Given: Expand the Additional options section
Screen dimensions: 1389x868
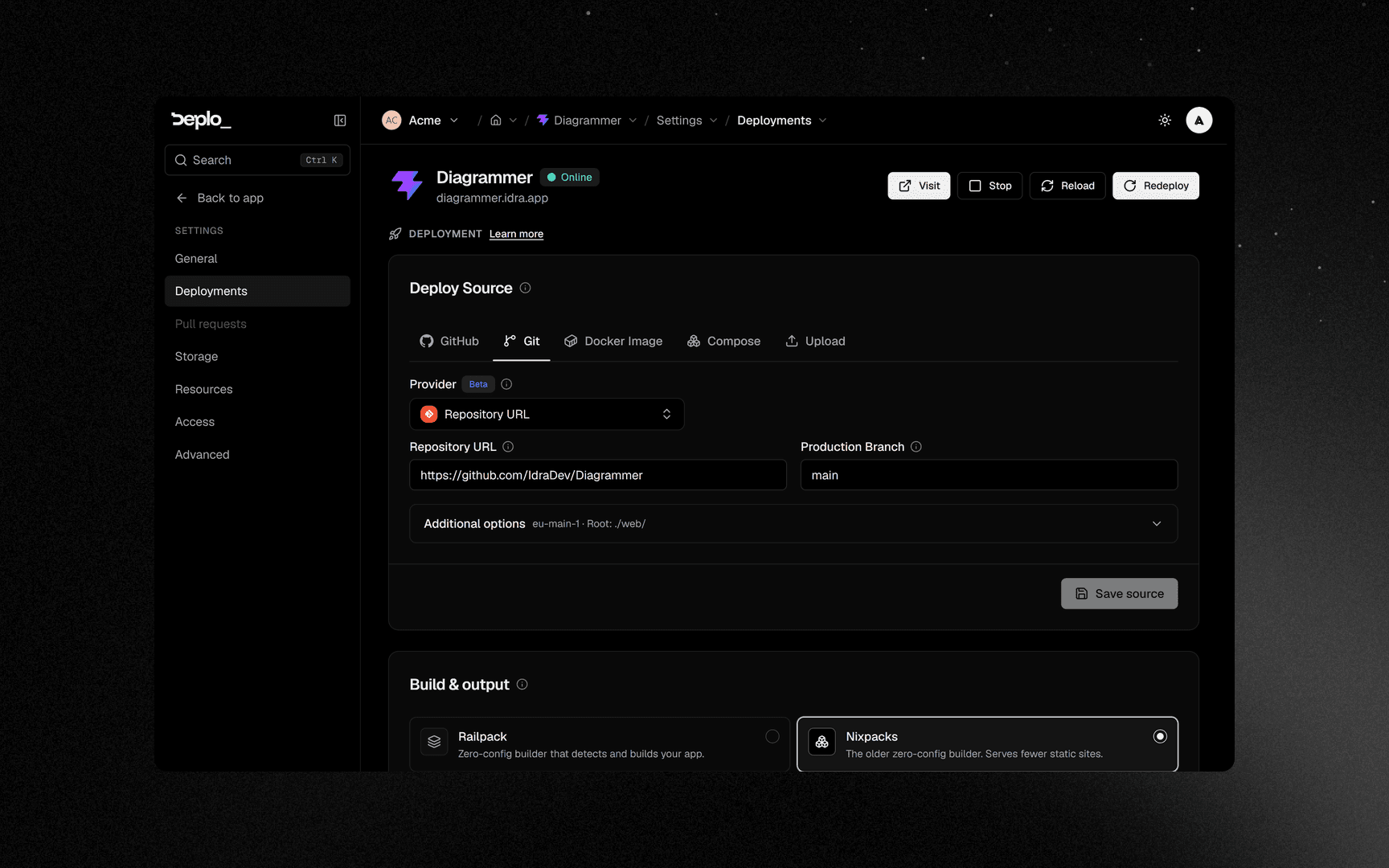Looking at the screenshot, I should (x=793, y=524).
